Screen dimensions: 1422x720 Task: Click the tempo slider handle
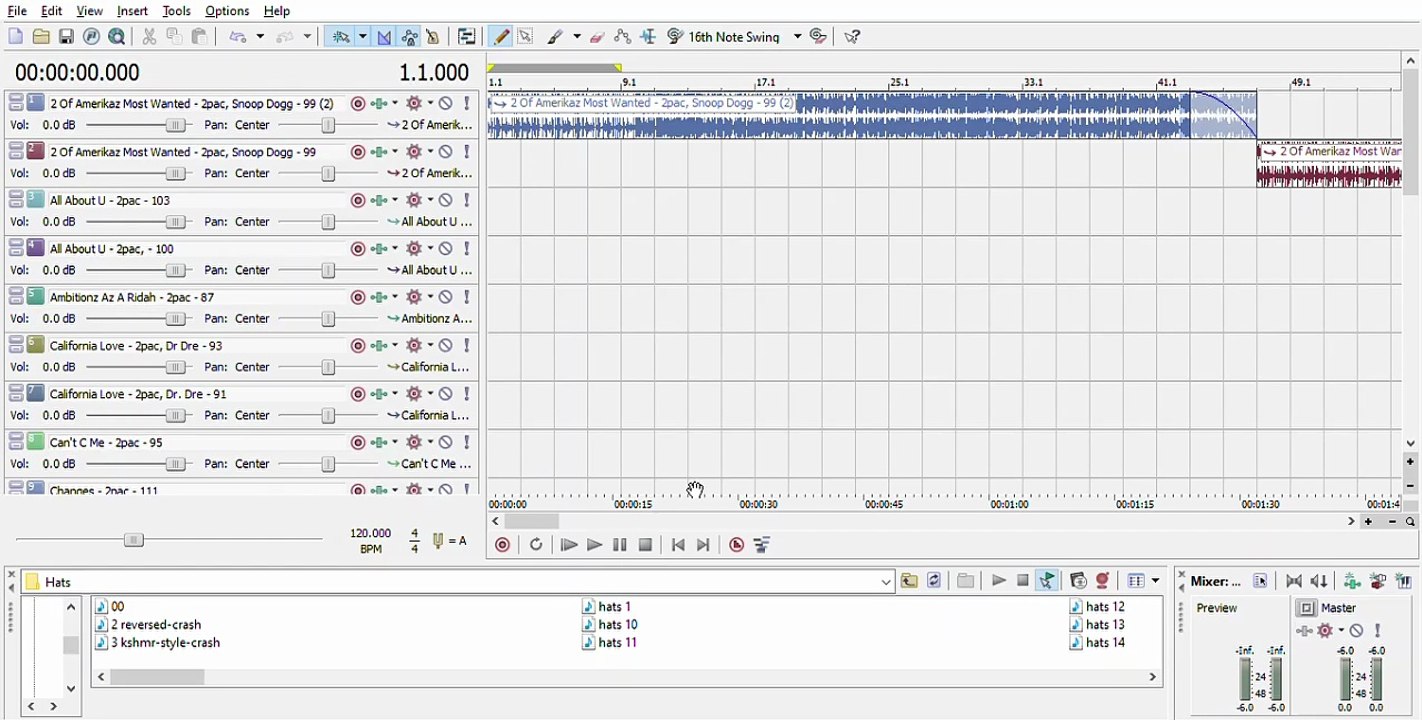133,540
